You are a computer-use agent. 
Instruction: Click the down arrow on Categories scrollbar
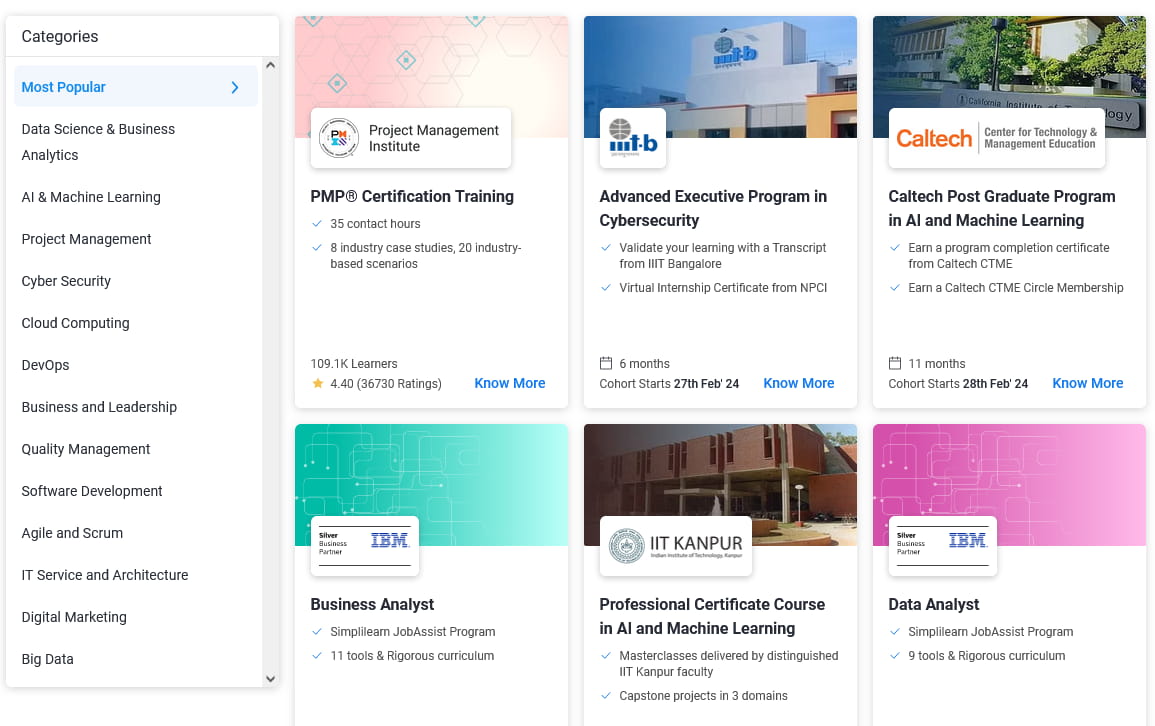270,678
